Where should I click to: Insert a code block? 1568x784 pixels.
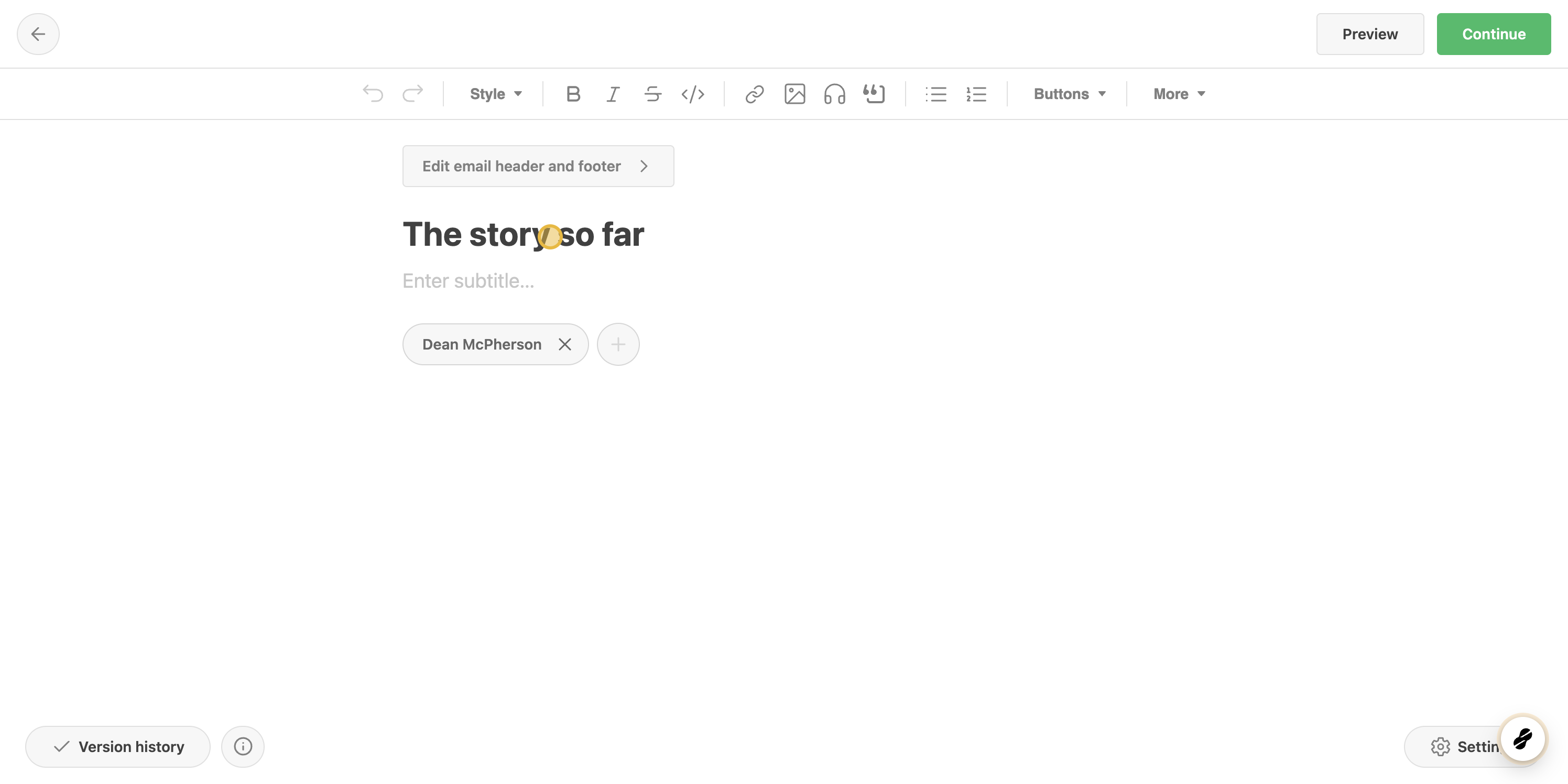[693, 94]
